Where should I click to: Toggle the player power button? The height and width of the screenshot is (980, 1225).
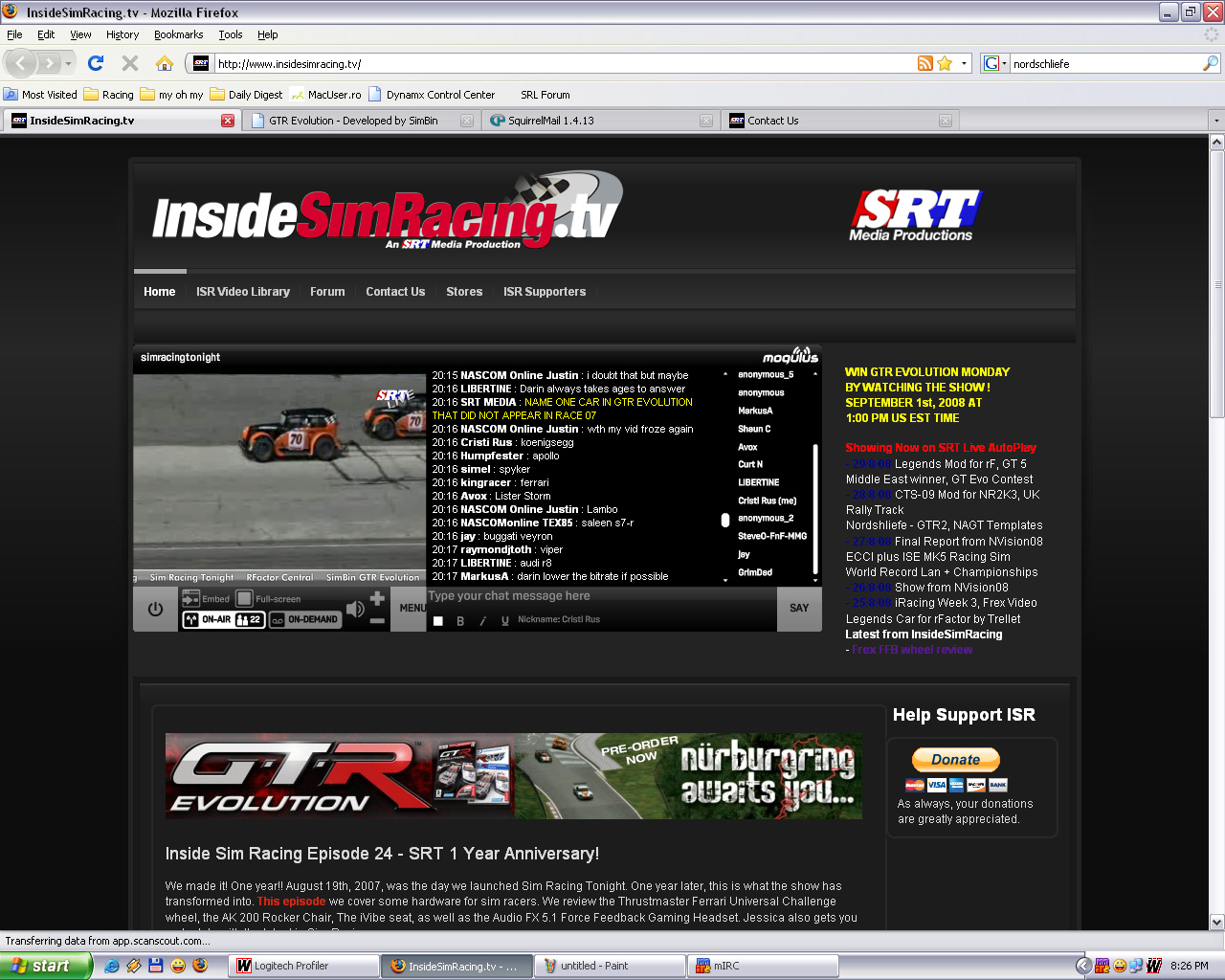[x=156, y=609]
